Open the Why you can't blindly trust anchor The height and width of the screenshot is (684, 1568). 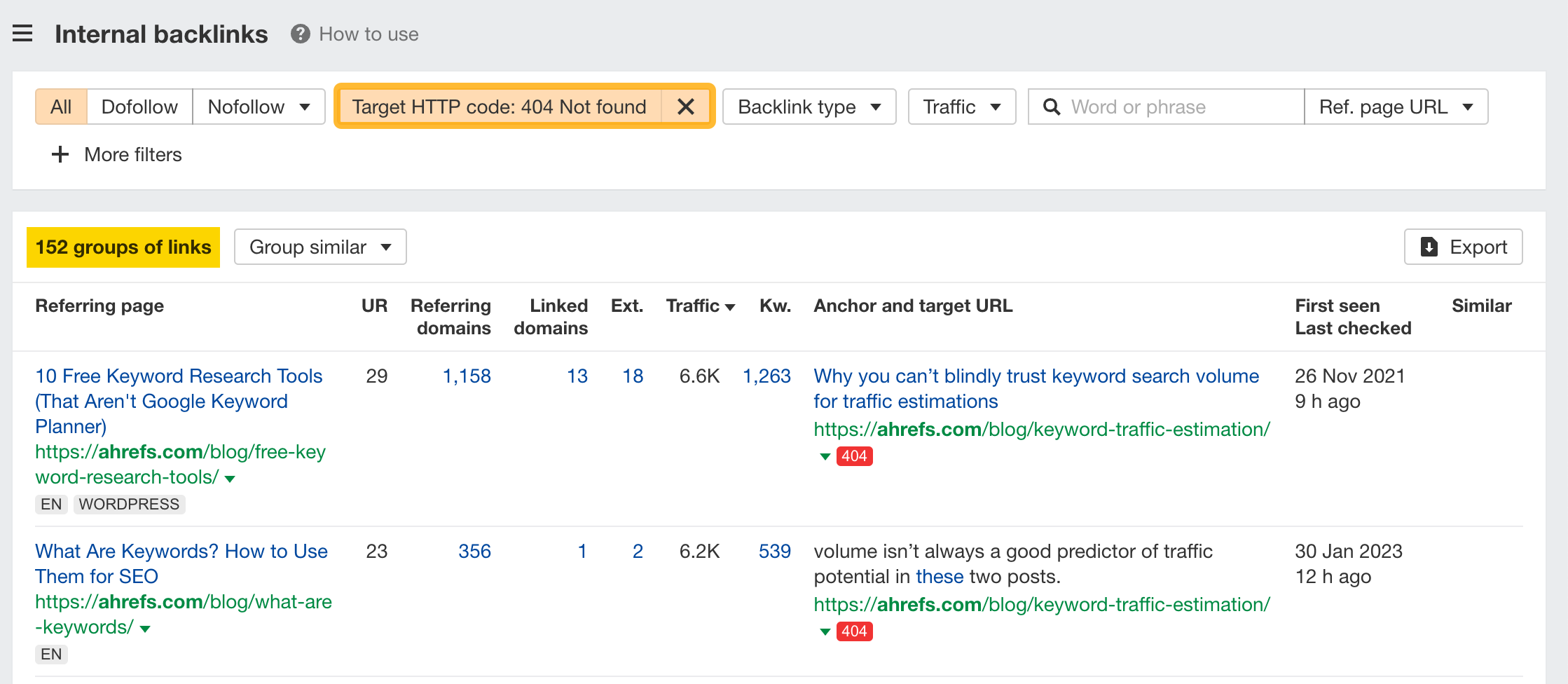pos(1036,388)
